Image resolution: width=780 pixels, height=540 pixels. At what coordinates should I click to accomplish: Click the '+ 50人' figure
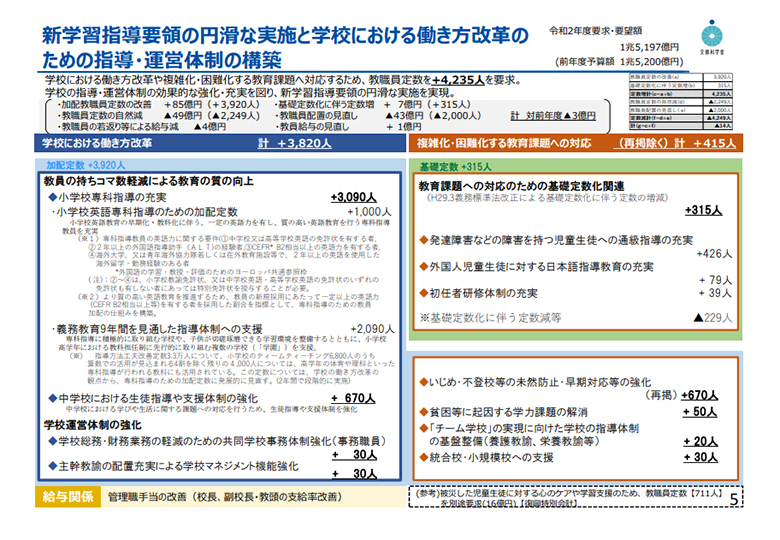point(700,412)
